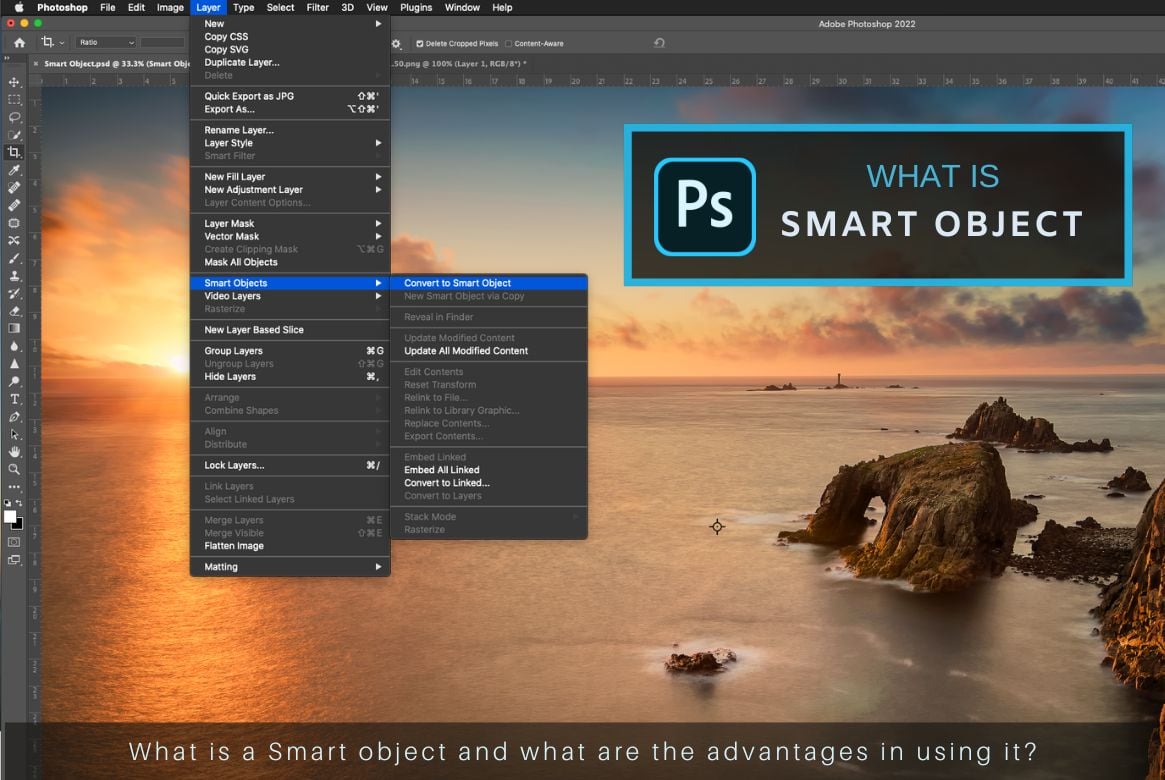Activate the Zoom tool
Viewport: 1165px width, 780px height.
pyautogui.click(x=14, y=468)
